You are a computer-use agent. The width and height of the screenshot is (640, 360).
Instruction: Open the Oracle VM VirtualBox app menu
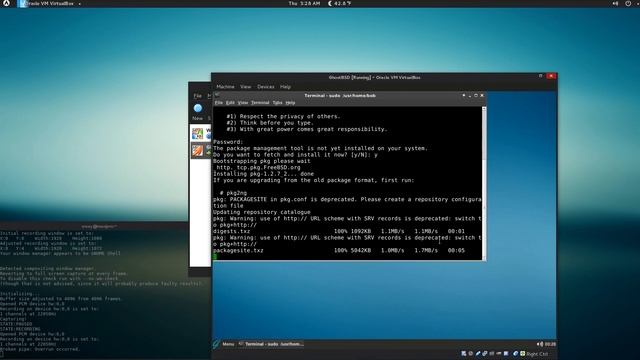[x=50, y=3]
